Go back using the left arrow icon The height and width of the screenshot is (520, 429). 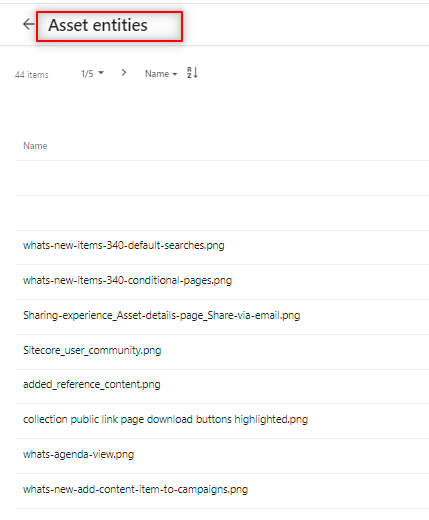tap(28, 24)
